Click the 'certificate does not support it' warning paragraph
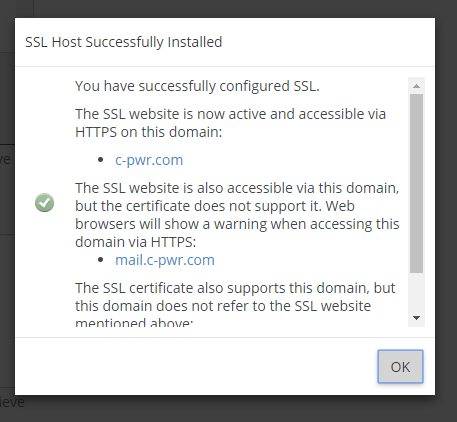This screenshot has height=422, width=457. [237, 215]
